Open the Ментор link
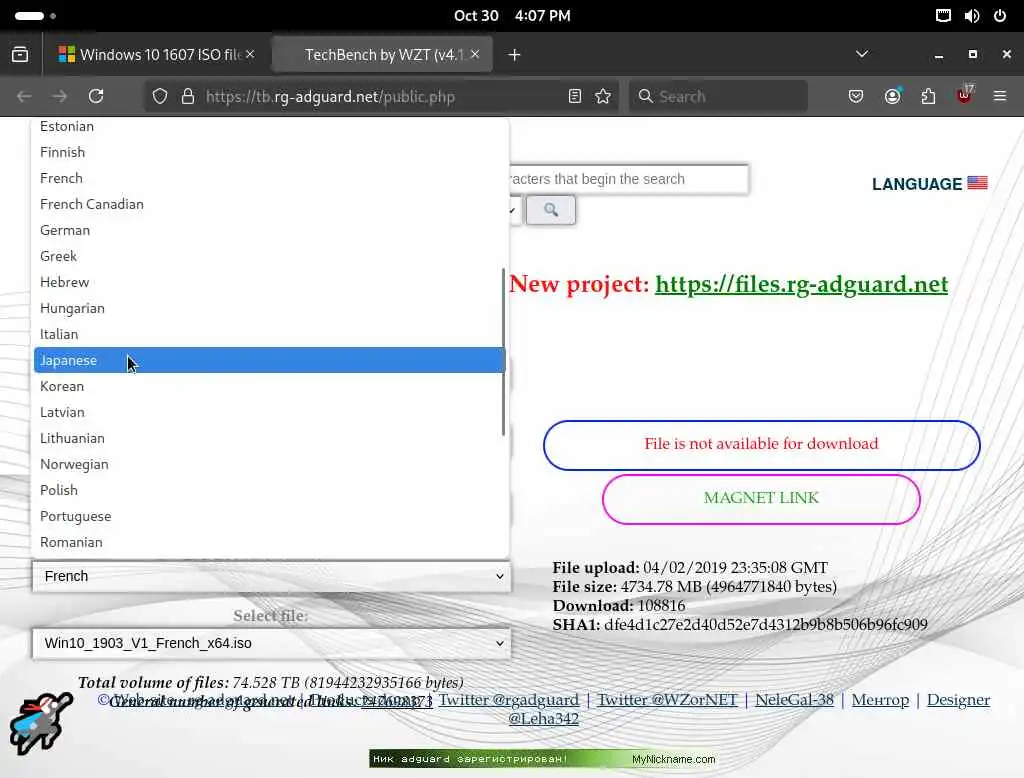Viewport: 1024px width, 778px height. coord(880,700)
